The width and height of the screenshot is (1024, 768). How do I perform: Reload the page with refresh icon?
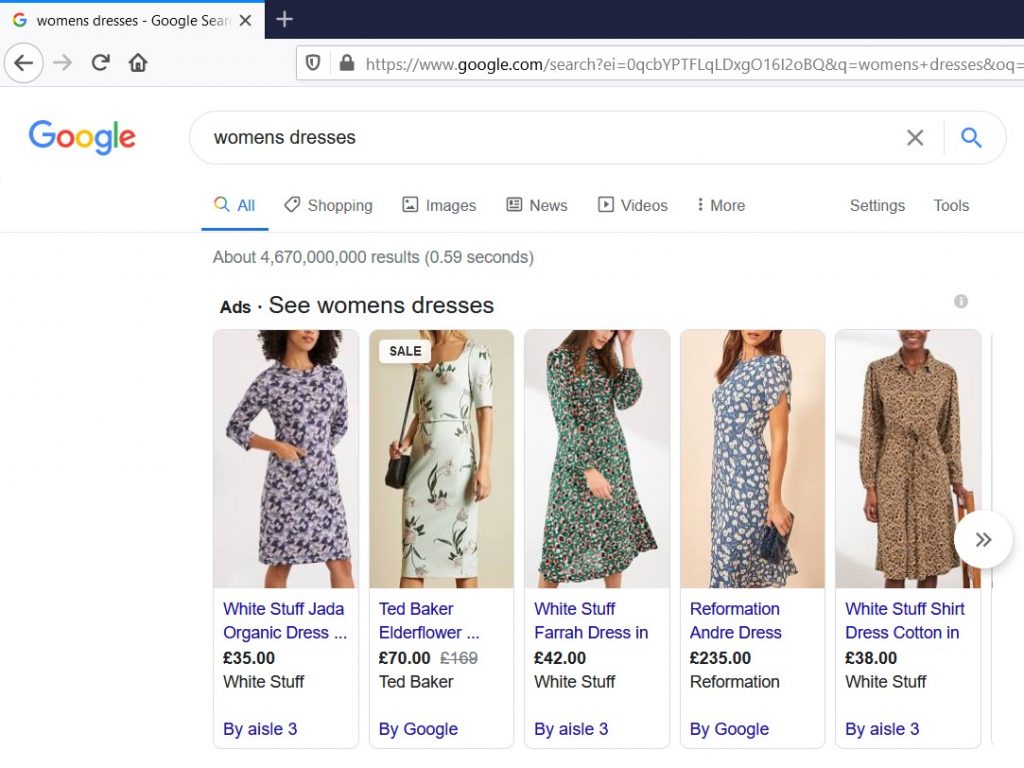(x=100, y=63)
